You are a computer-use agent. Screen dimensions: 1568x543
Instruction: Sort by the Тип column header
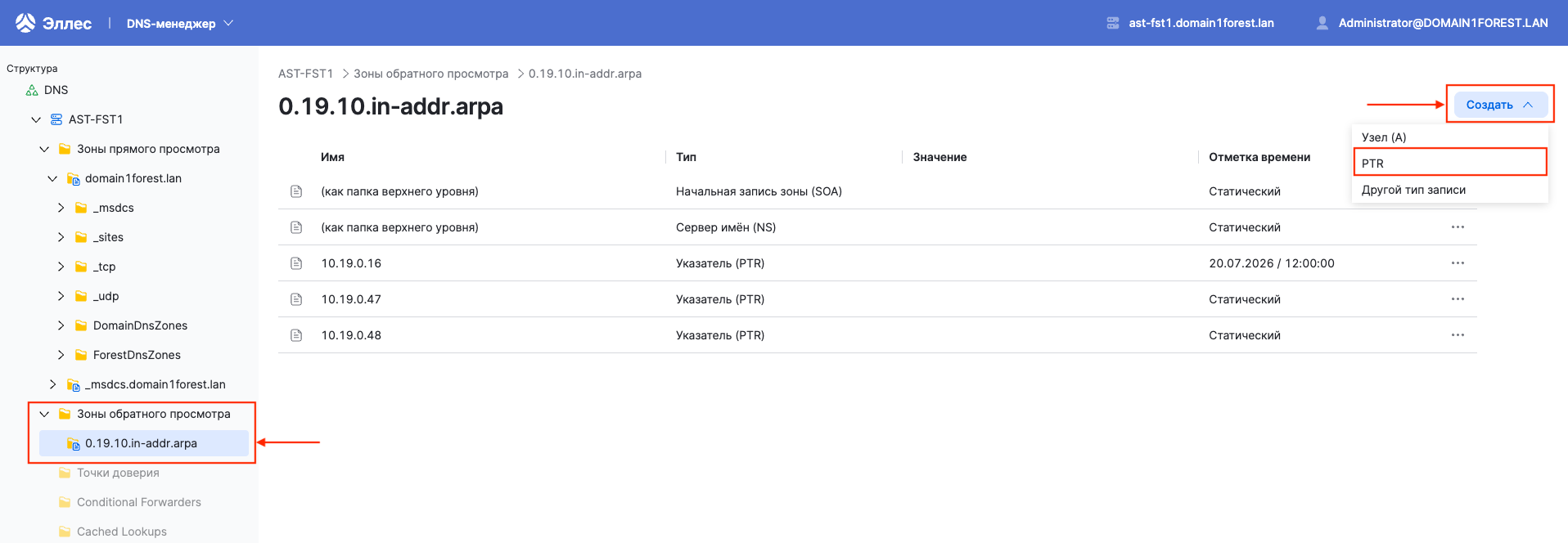tap(686, 157)
